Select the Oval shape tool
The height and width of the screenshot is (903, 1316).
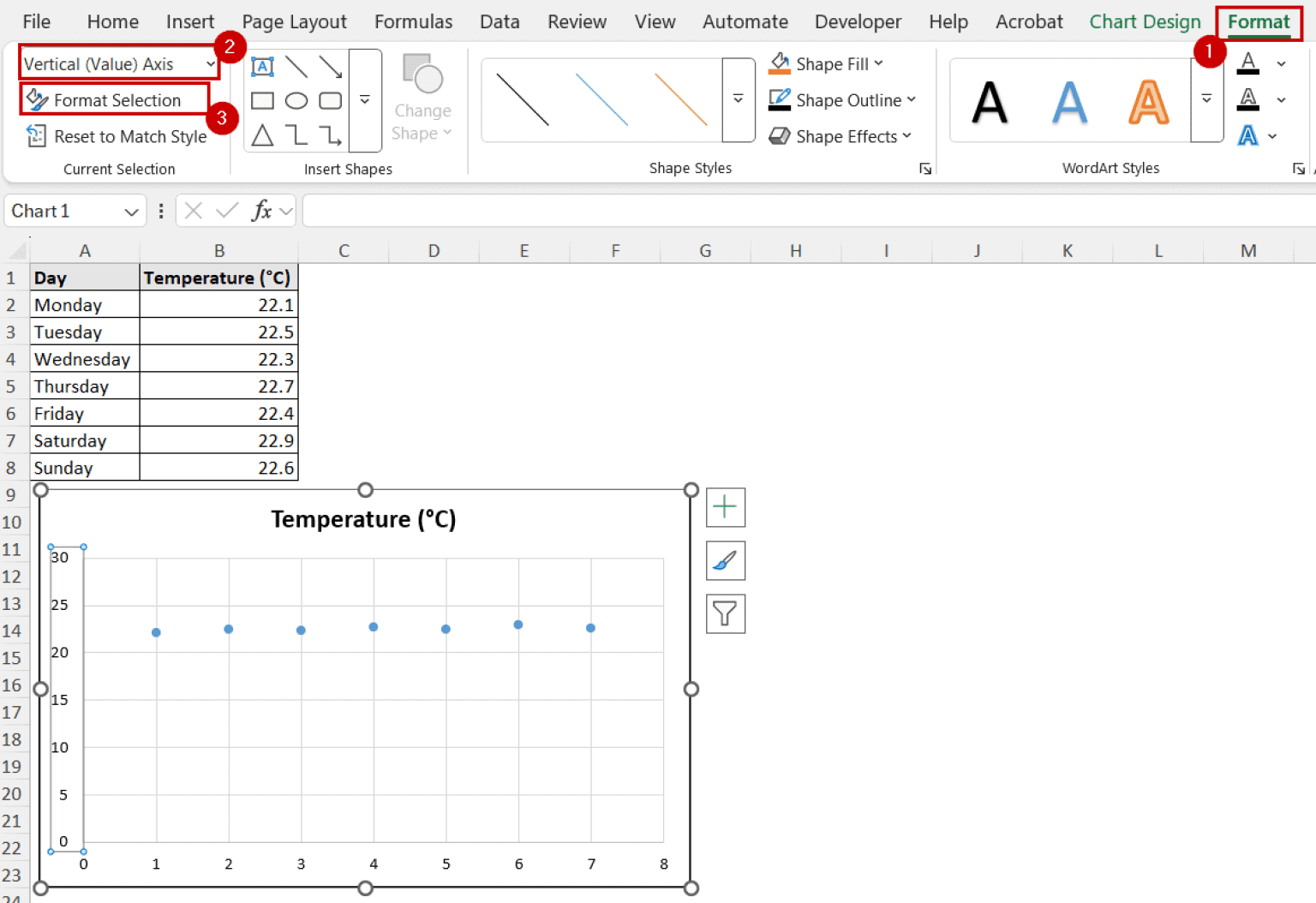point(296,100)
